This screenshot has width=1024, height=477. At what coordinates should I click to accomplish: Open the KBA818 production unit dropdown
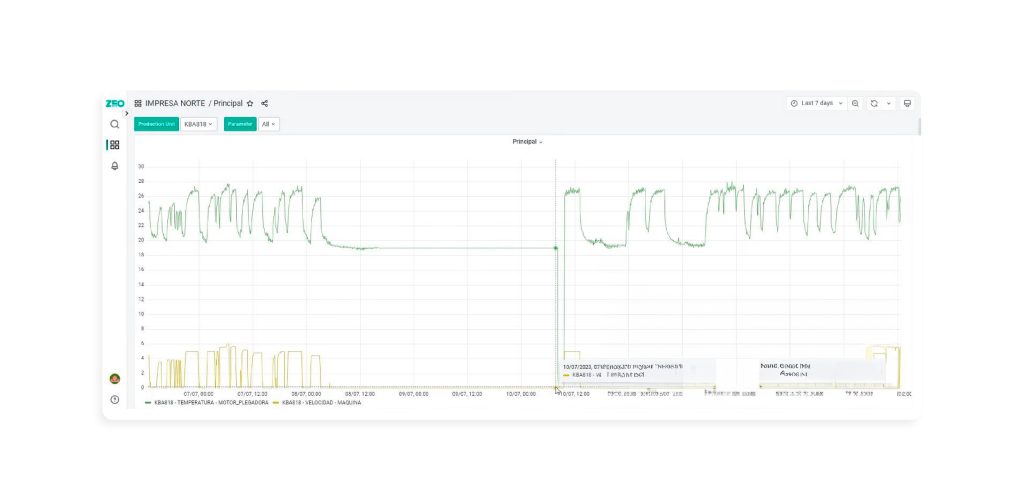(x=199, y=124)
